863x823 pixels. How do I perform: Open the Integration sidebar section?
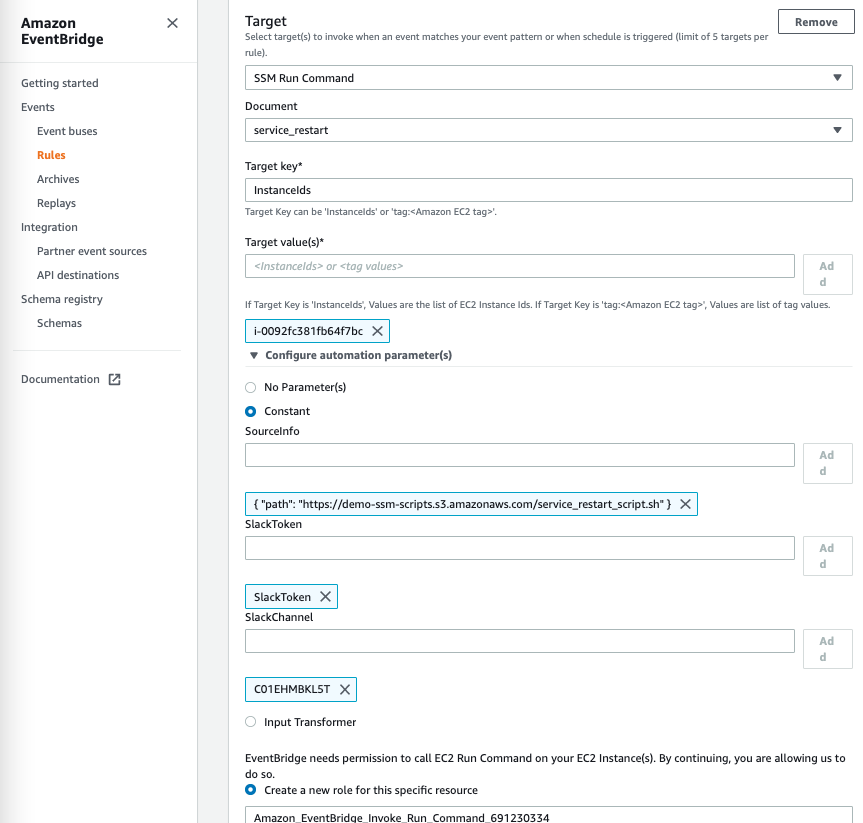coord(49,227)
